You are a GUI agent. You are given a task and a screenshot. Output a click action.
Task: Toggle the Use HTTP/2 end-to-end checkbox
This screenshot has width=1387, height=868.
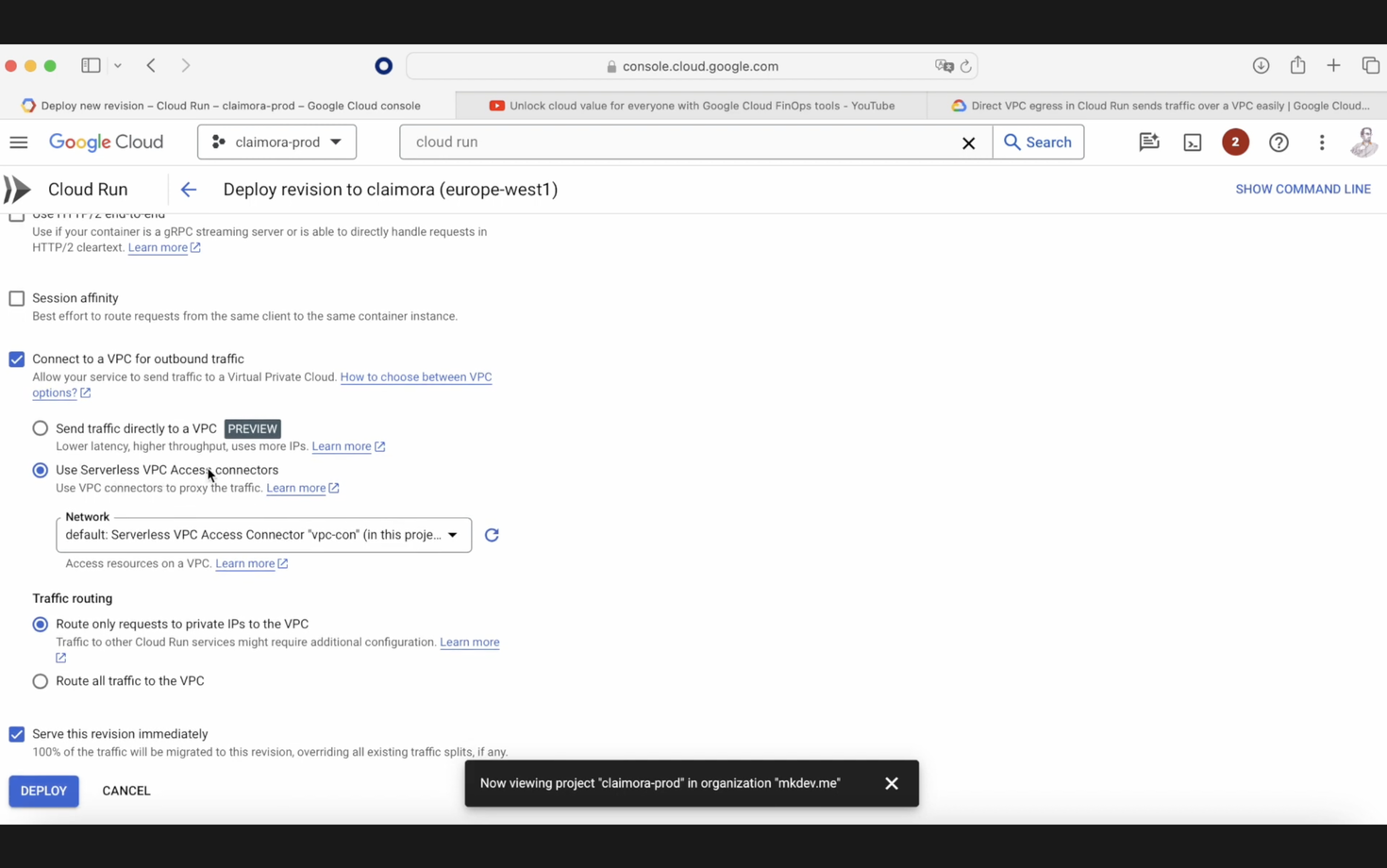coord(17,216)
